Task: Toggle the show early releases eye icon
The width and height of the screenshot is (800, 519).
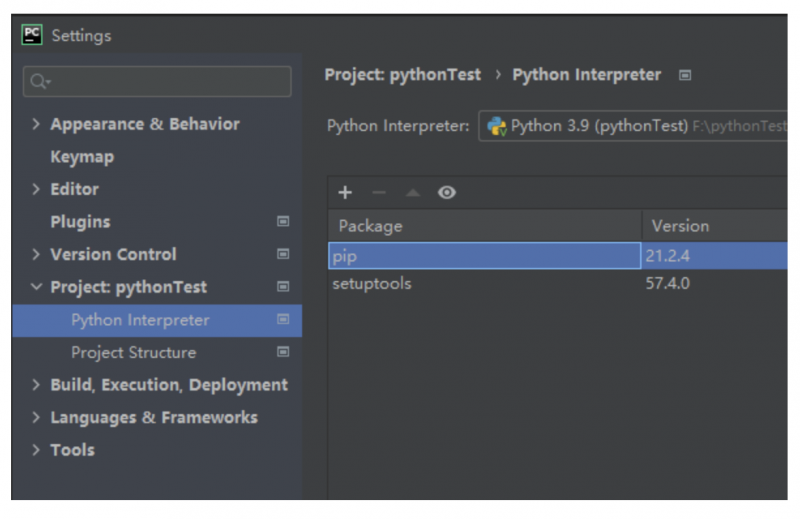Action: [447, 193]
